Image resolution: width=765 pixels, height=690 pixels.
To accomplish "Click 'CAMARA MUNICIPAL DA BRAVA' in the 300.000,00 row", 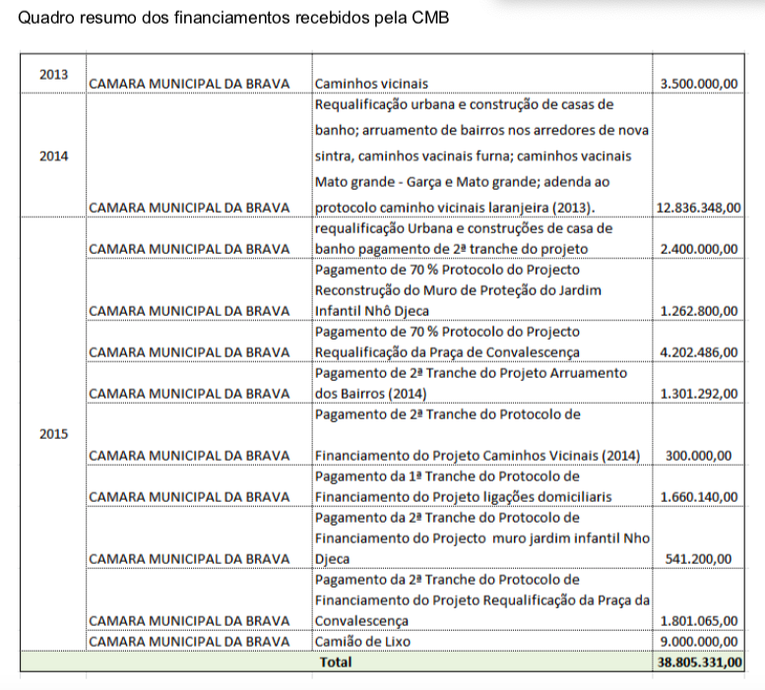I will [189, 456].
